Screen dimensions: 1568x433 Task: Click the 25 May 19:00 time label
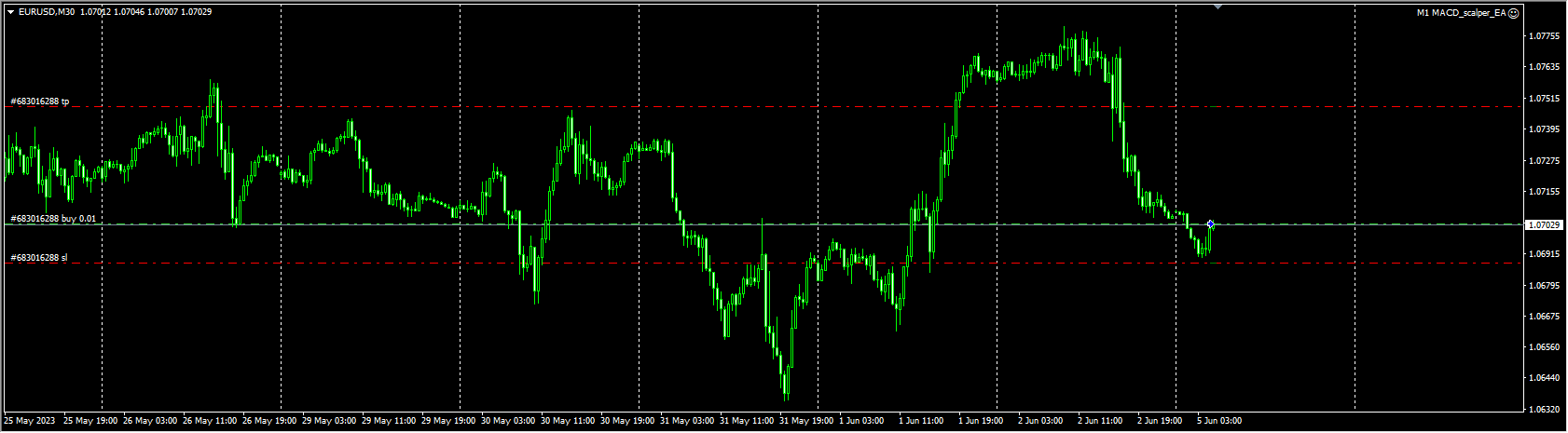(x=90, y=421)
